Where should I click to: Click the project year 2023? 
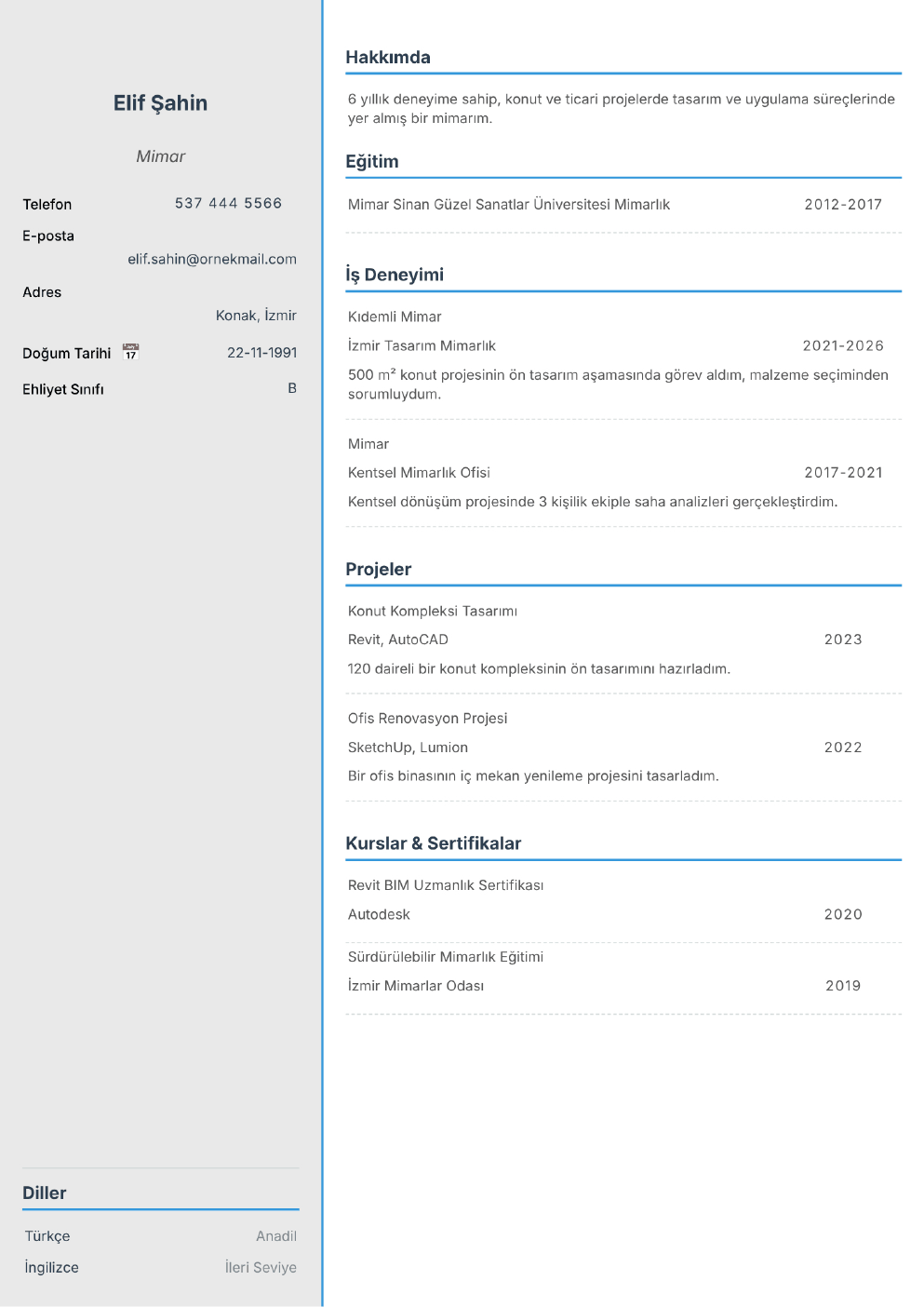pos(843,640)
